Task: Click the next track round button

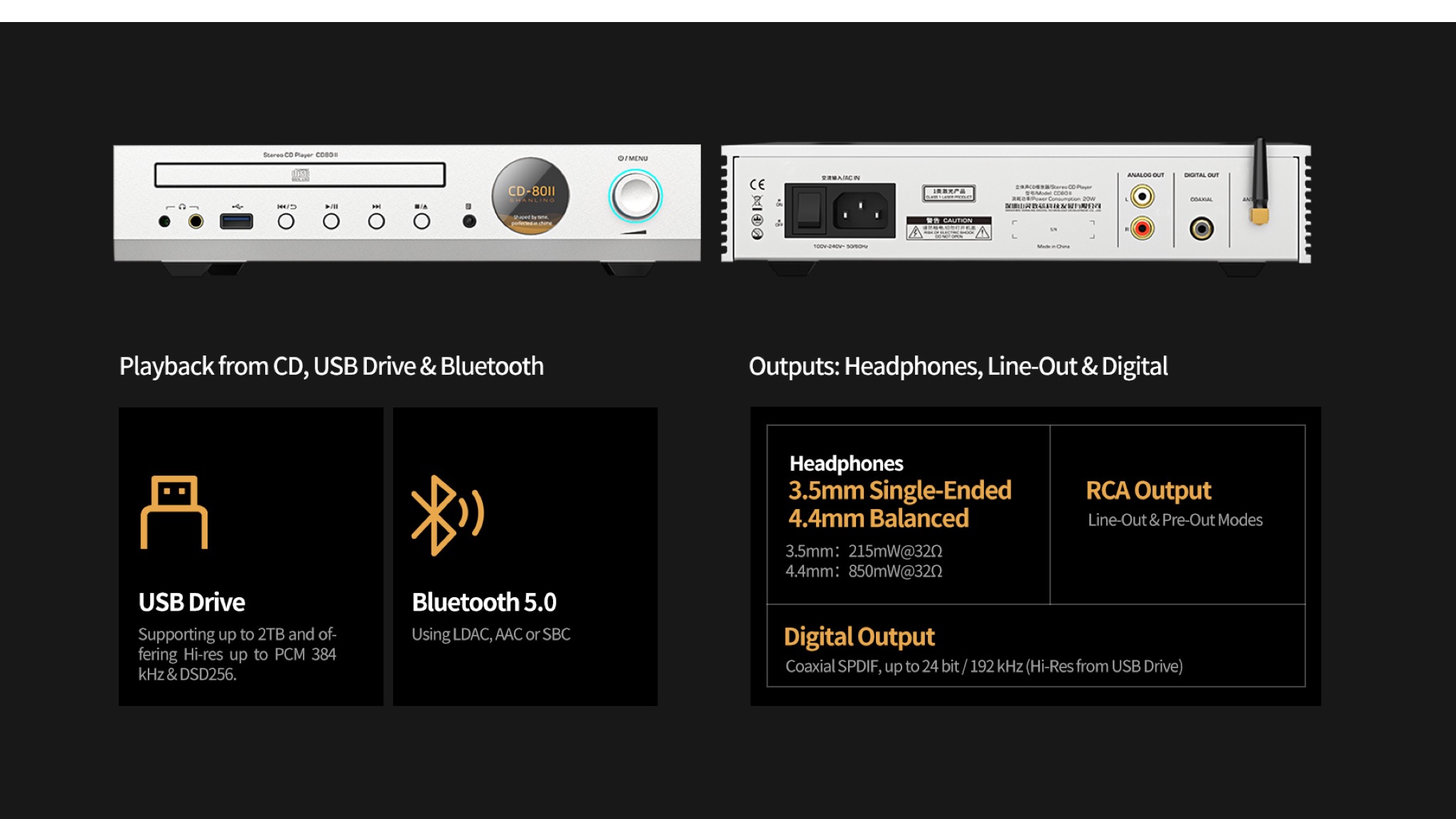Action: tap(377, 221)
